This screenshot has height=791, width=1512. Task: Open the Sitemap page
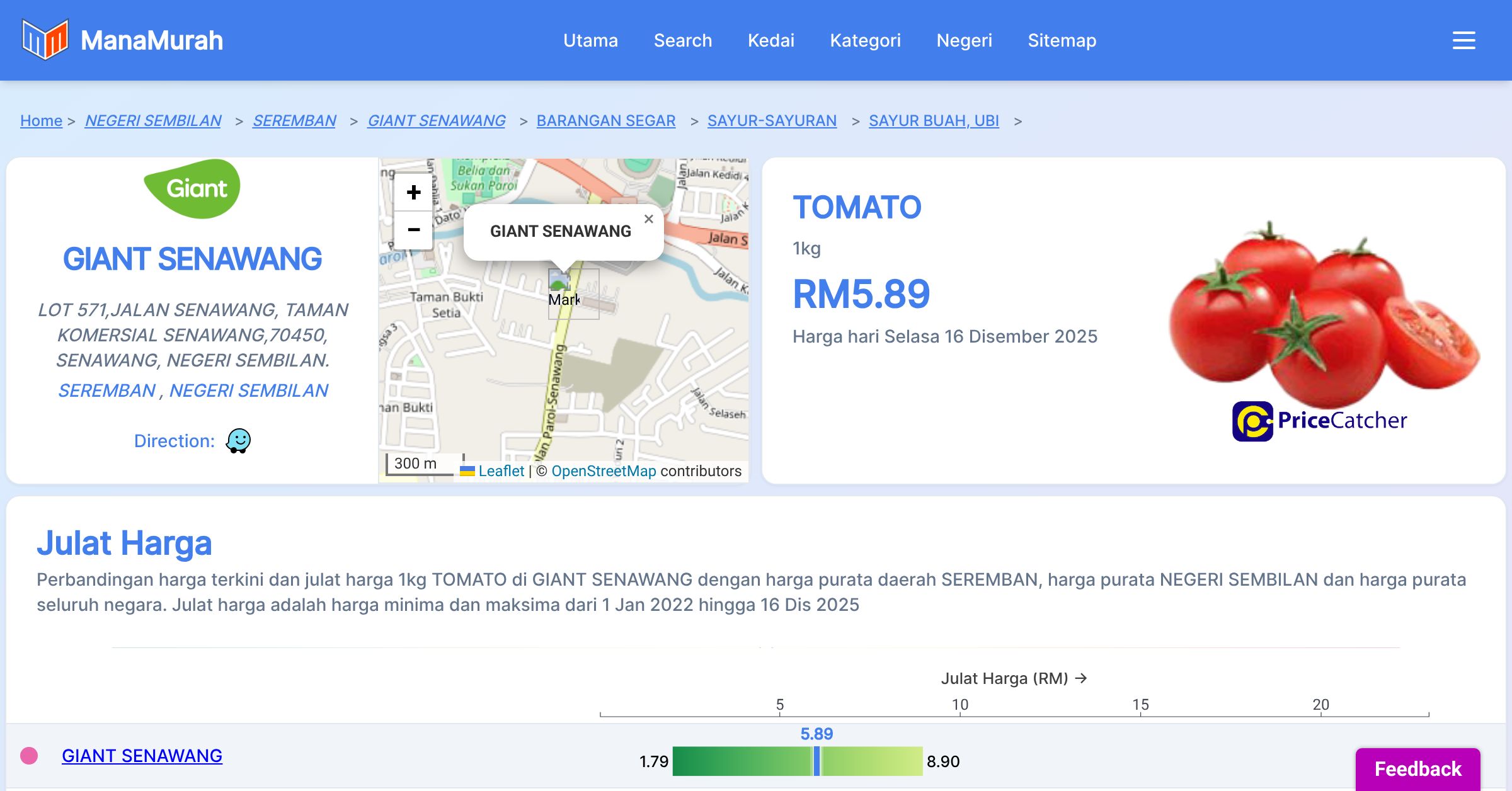pos(1062,40)
